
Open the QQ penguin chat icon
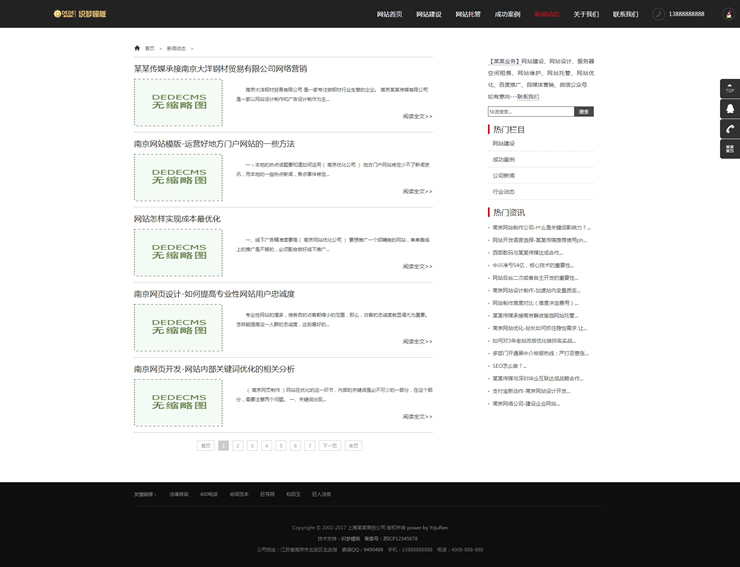[729, 109]
